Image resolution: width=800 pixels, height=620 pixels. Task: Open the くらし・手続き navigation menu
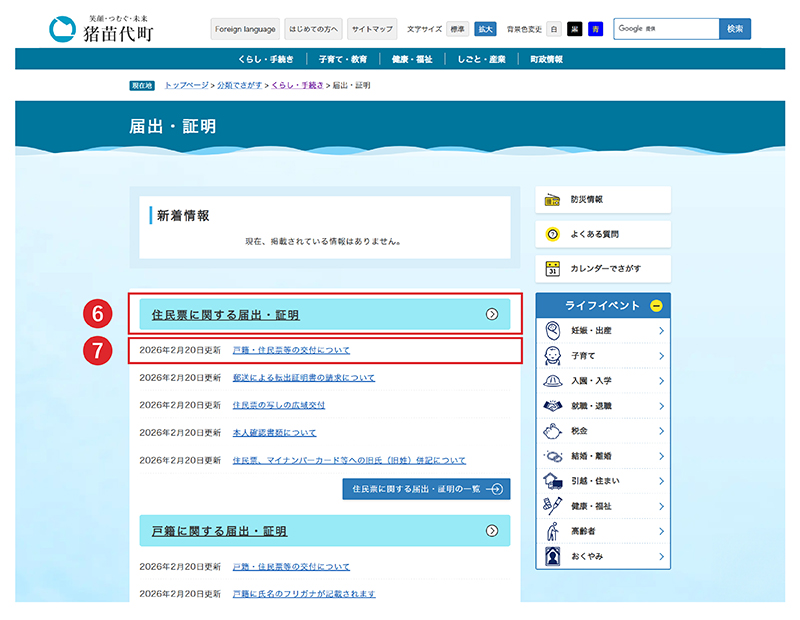click(265, 59)
